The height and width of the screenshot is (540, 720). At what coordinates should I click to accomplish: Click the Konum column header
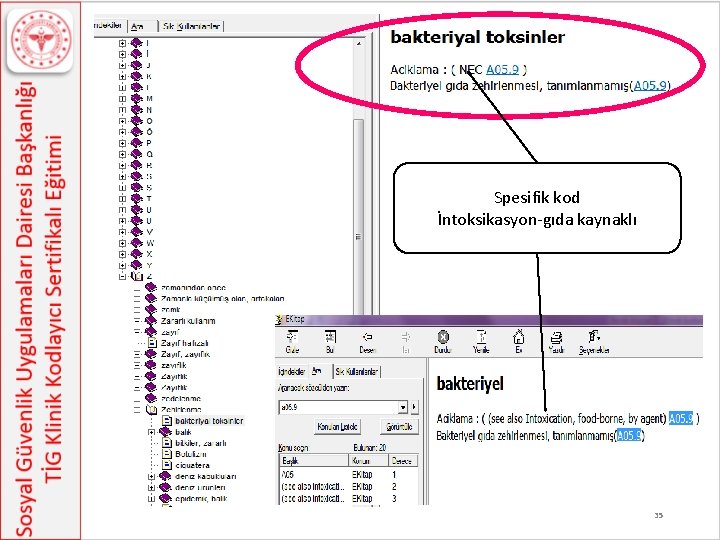368,461
